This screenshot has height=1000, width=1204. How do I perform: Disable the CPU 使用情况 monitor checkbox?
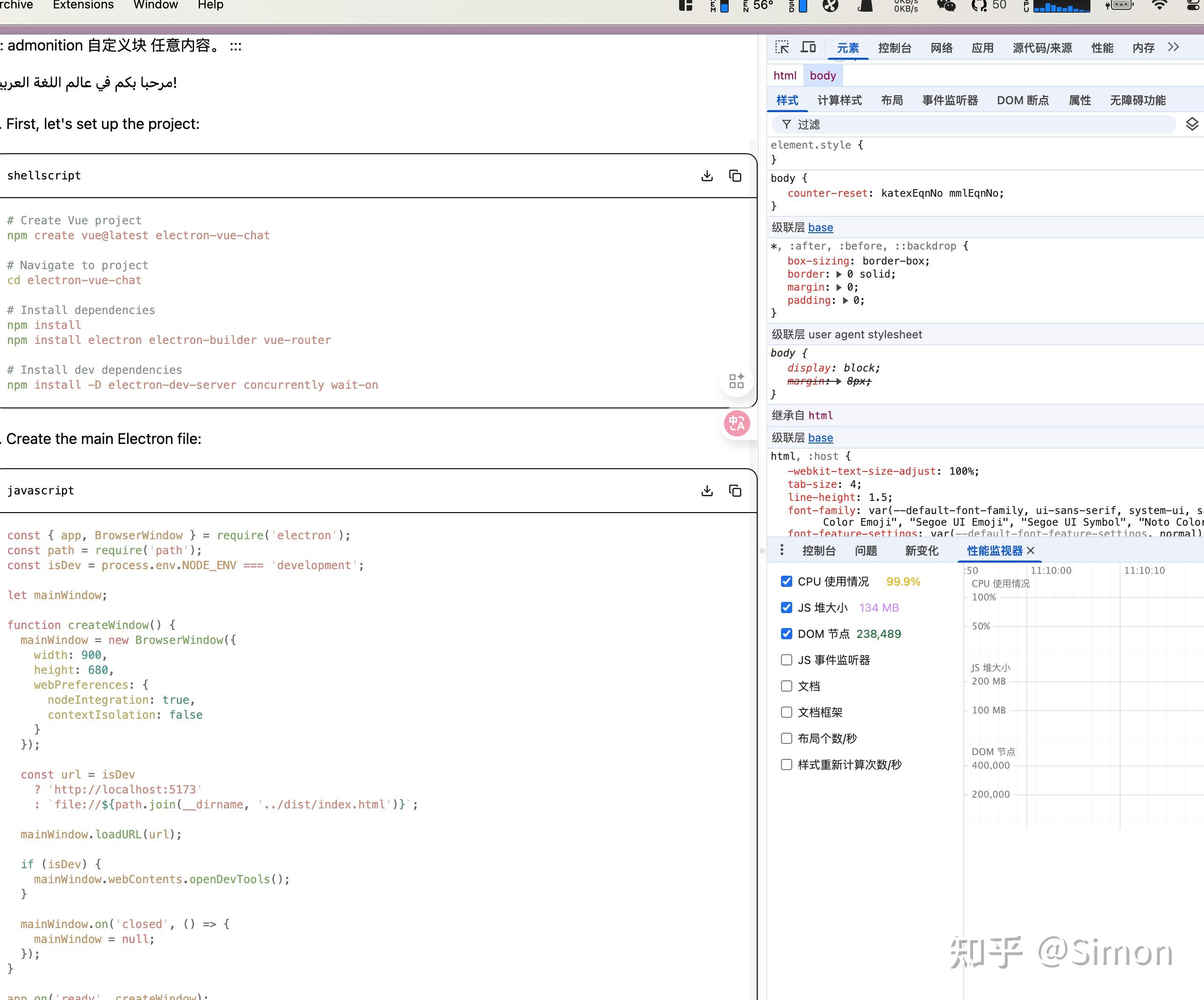(x=786, y=581)
